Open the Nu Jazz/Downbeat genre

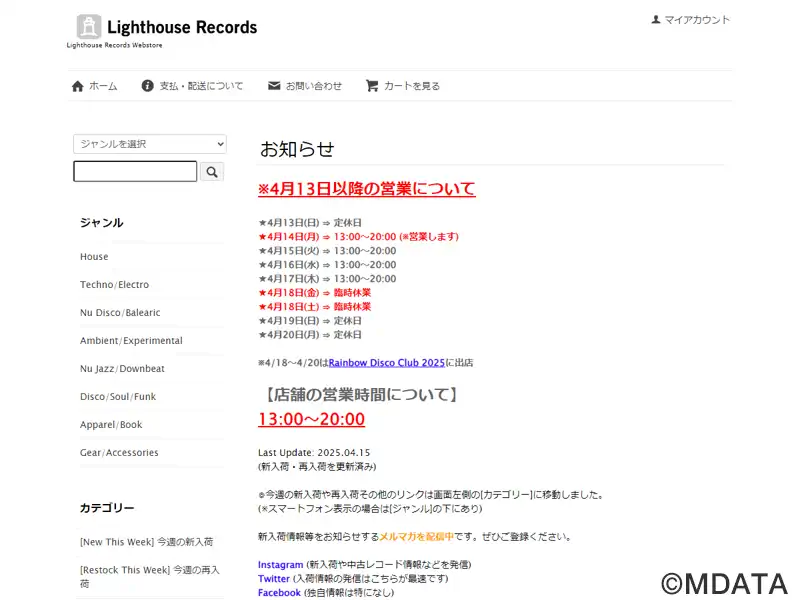pos(122,369)
